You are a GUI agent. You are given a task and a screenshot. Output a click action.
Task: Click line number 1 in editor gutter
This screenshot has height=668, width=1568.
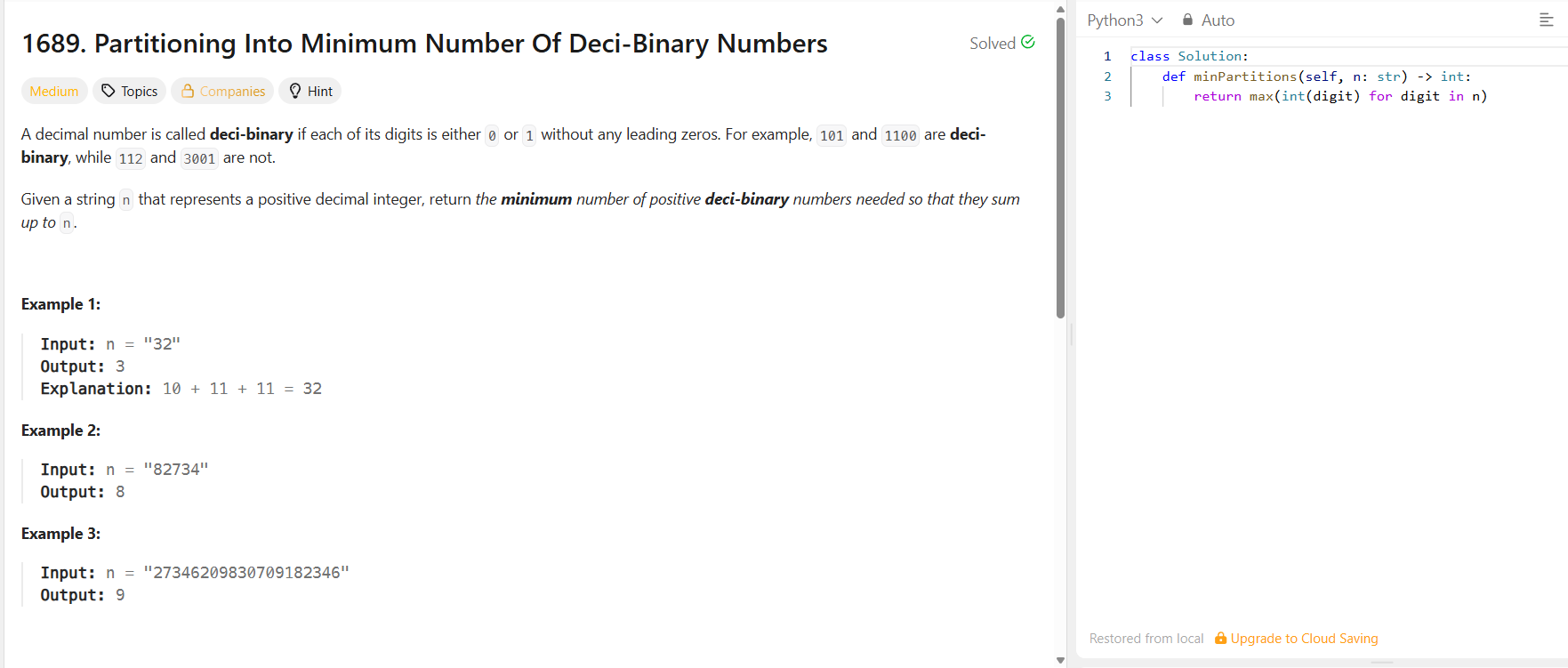1107,56
